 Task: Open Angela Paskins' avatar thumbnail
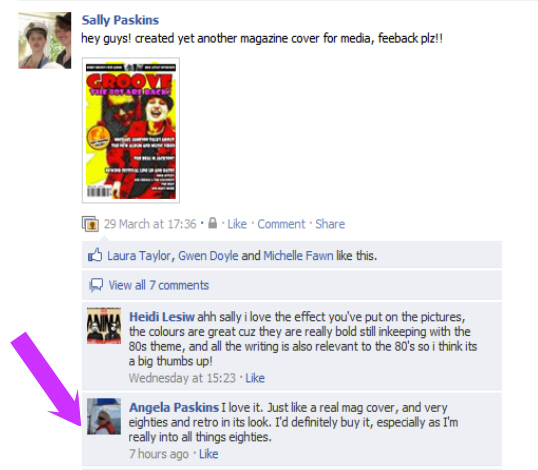click(x=104, y=416)
